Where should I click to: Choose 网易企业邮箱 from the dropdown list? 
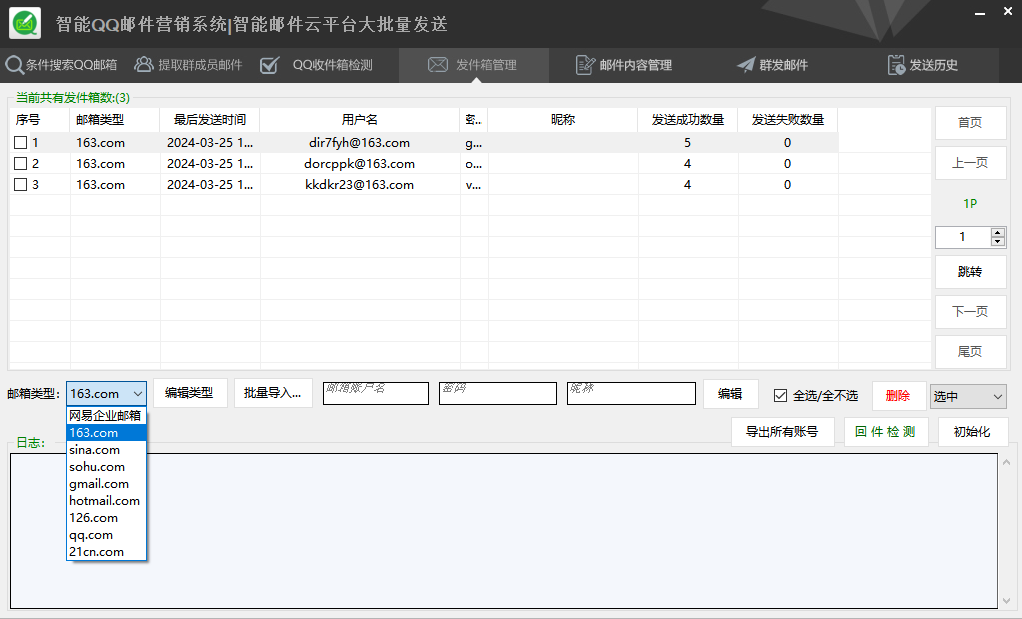click(106, 415)
